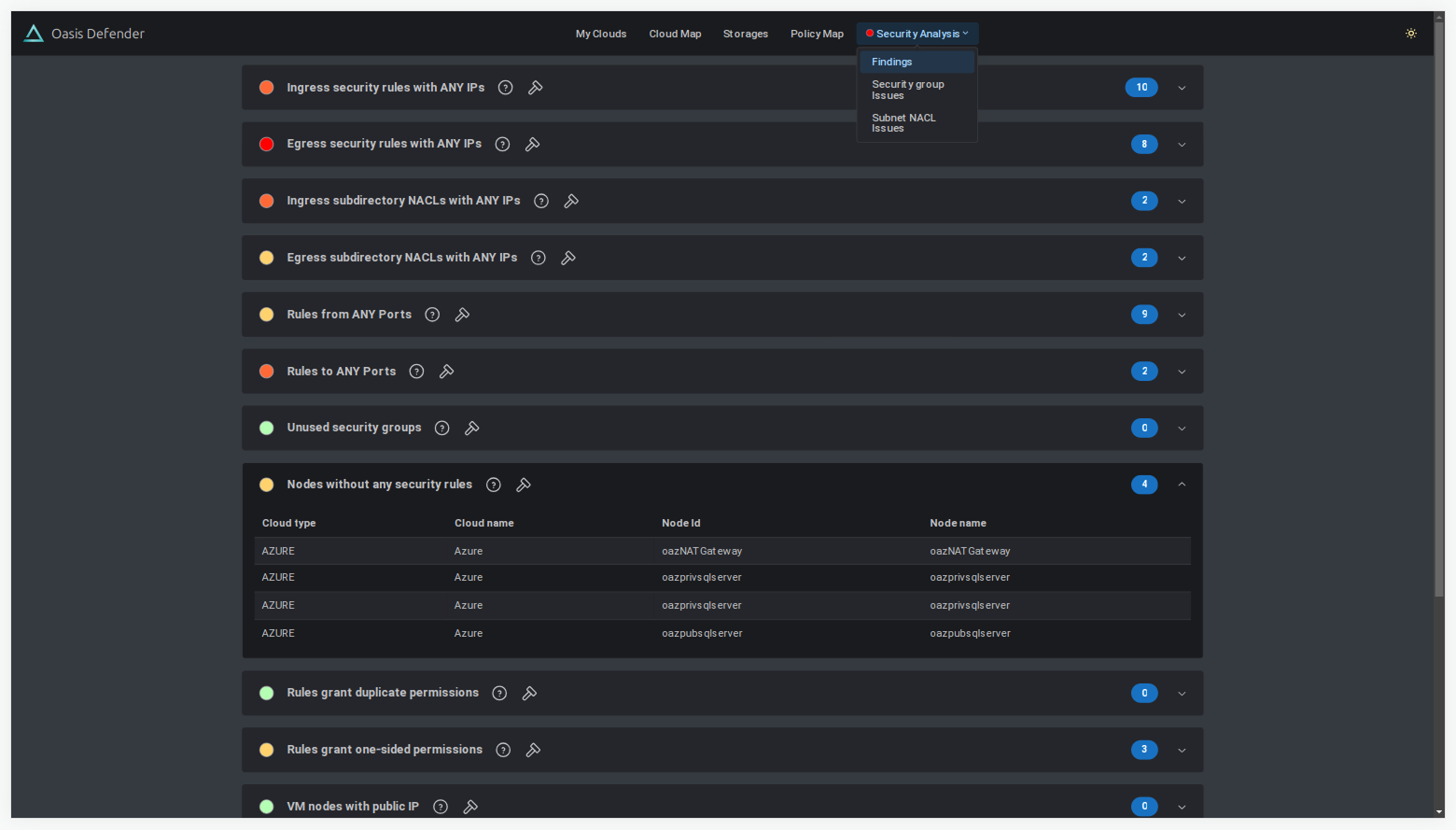Viewport: 1456px width, 830px height.
Task: Expand the Rules to ANY Ports row
Action: [1182, 372]
